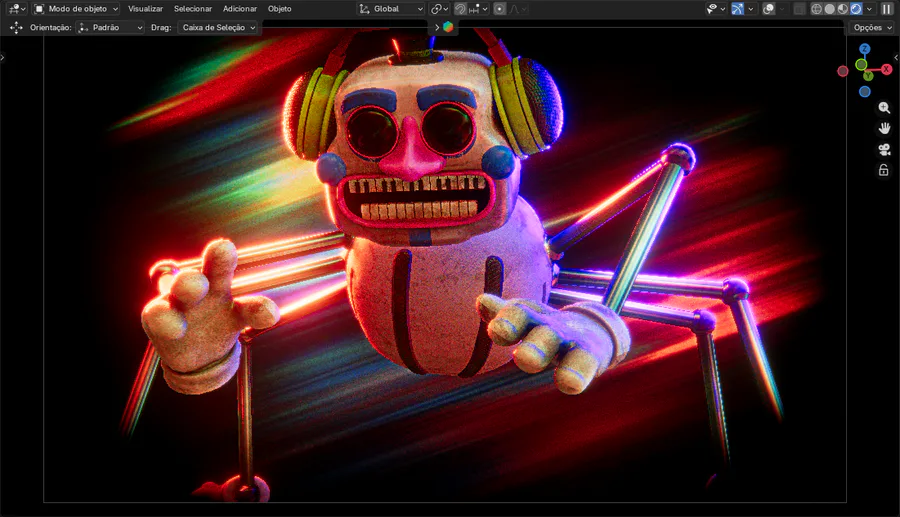
Task: Open the Padrão orientation dropdown
Action: (110, 28)
